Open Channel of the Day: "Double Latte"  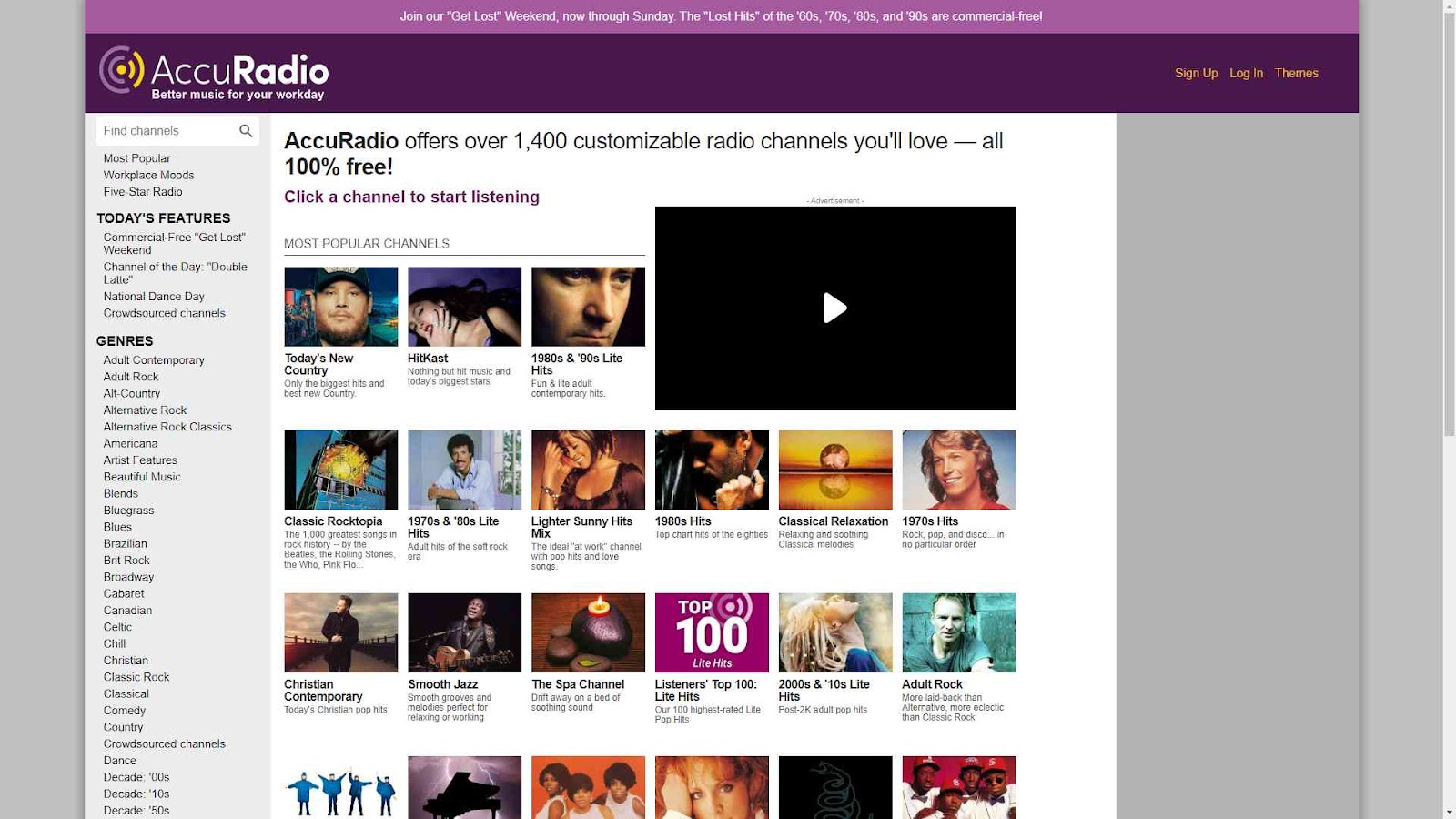click(x=175, y=273)
